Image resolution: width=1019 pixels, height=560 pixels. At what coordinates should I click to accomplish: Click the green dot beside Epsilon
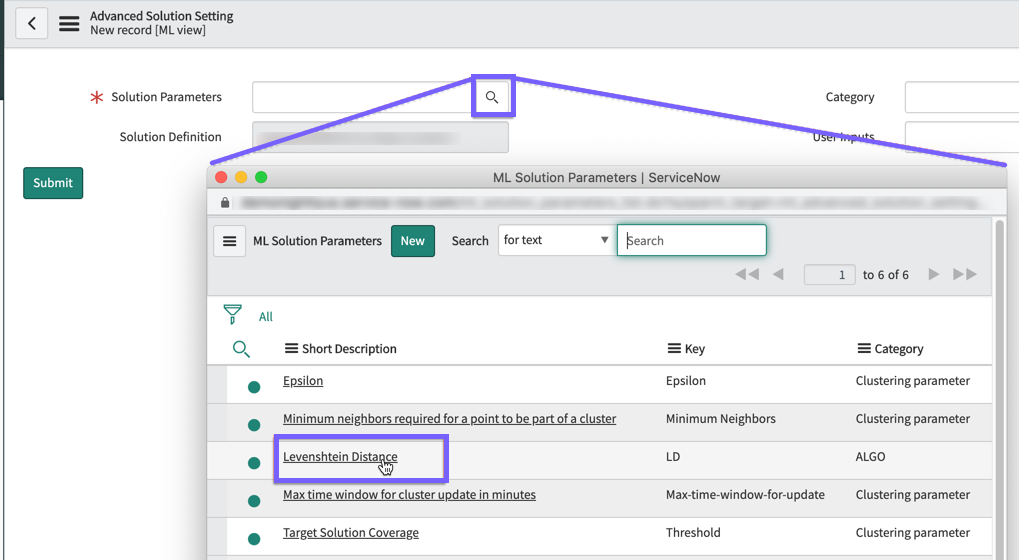[254, 387]
